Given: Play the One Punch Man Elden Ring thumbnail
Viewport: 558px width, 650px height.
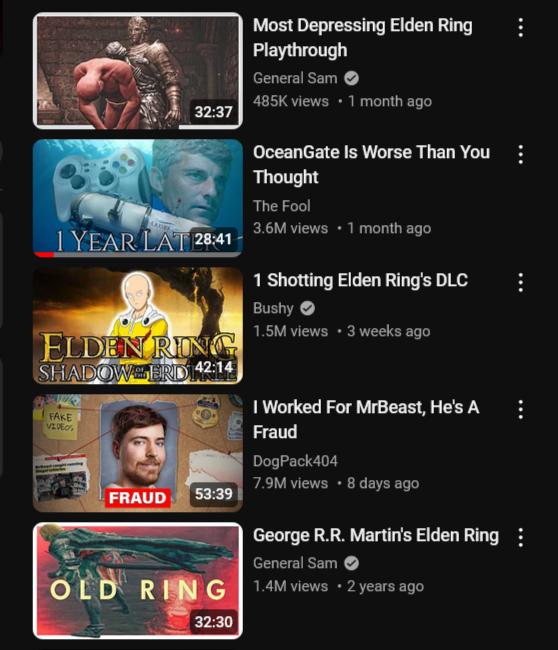Looking at the screenshot, I should pos(138,326).
